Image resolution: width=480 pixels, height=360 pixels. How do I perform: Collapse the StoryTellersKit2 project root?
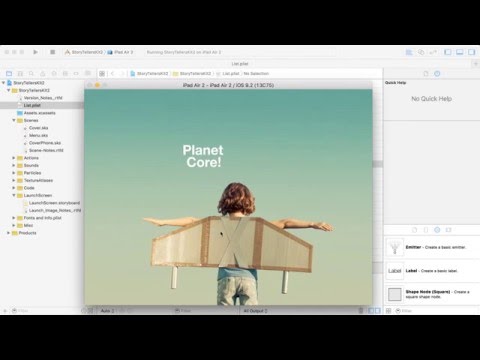[4, 83]
